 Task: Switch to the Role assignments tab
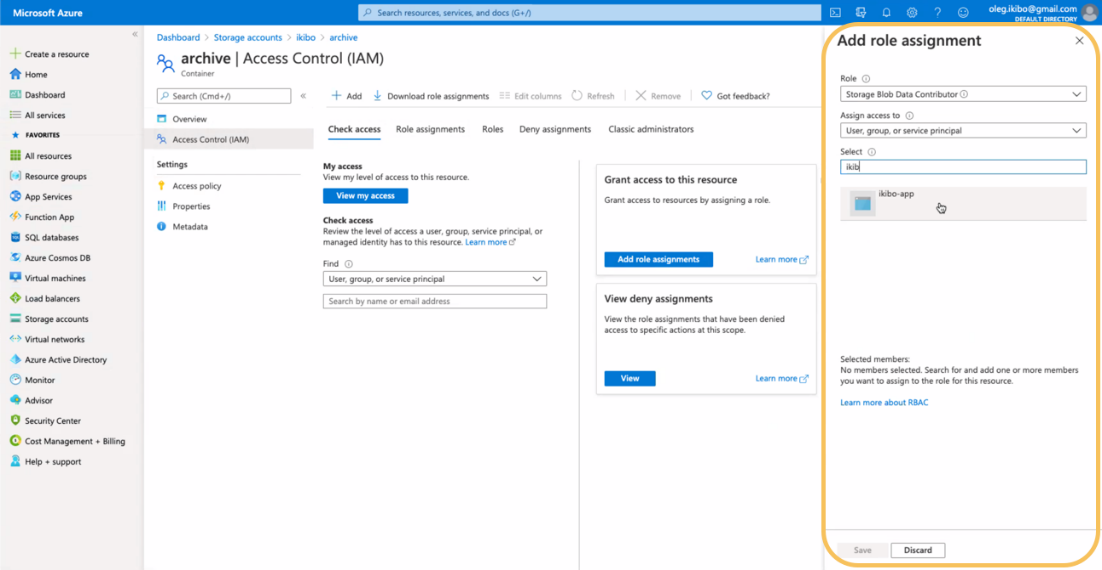[430, 129]
